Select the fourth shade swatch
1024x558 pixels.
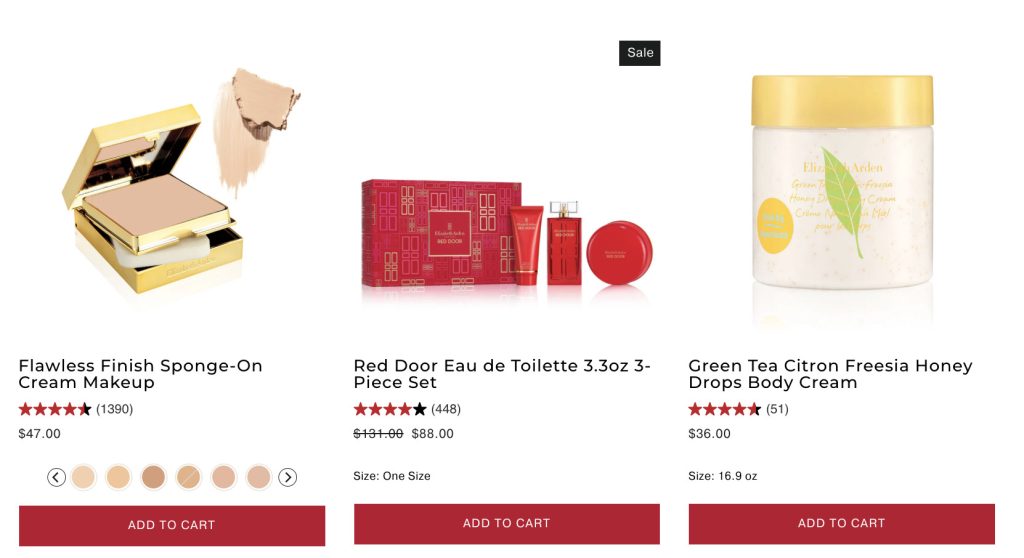[x=189, y=478]
